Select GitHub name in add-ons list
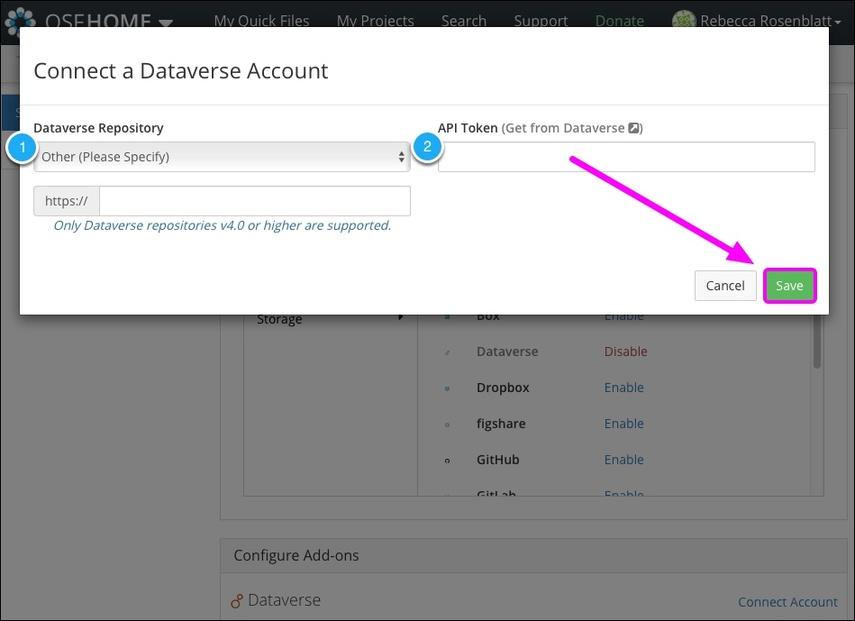The width and height of the screenshot is (855, 621). coord(498,460)
